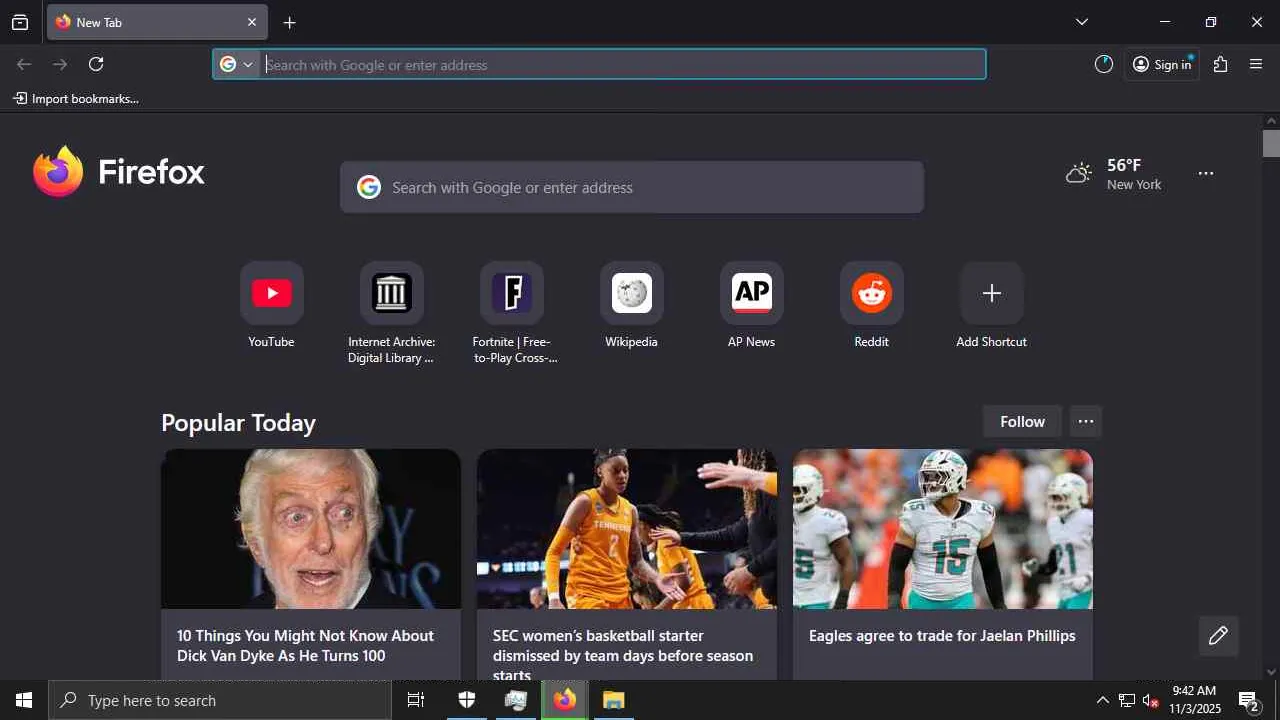Open the Dick Van Dyke article thumbnail

[x=311, y=529]
